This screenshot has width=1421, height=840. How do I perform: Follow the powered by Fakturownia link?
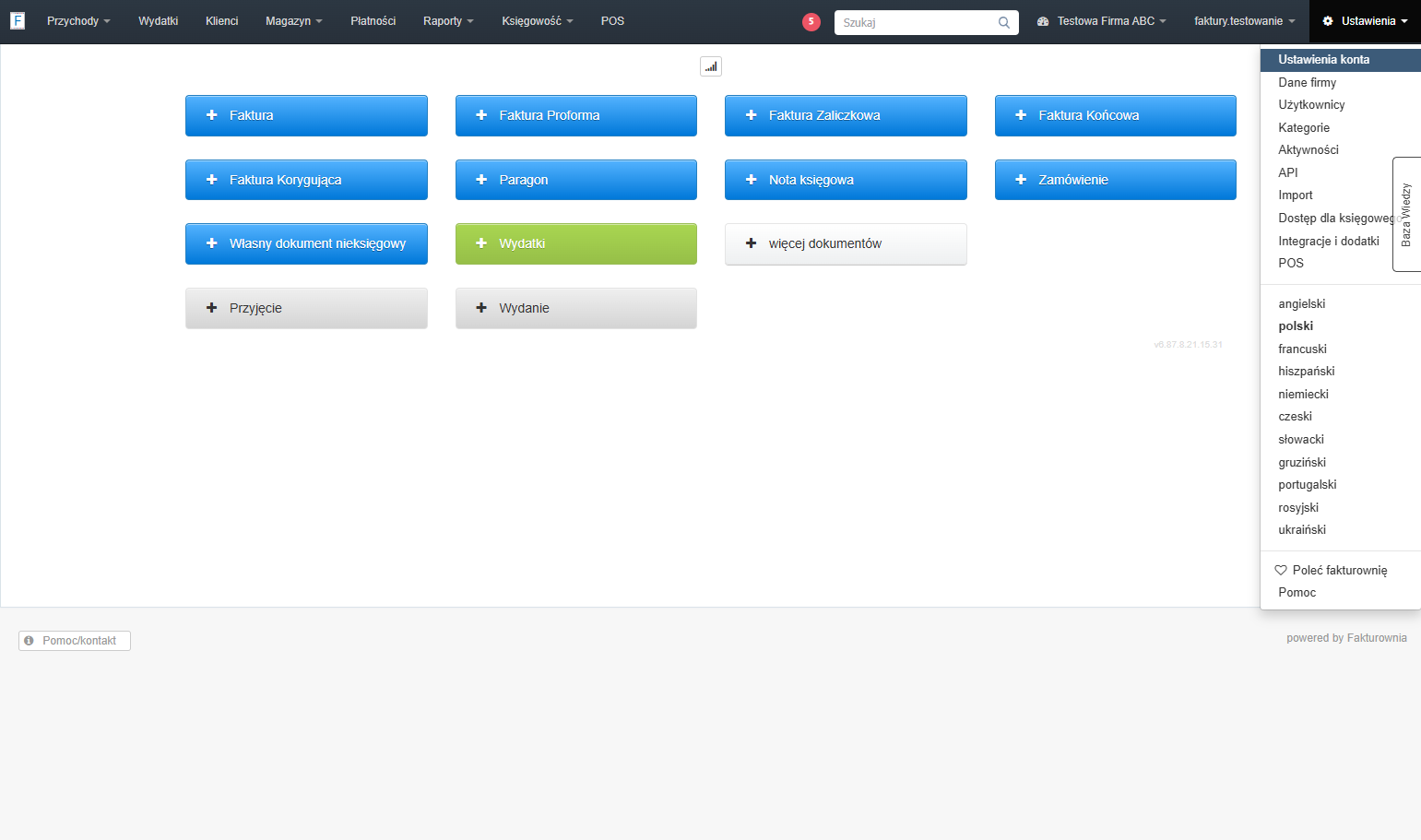tap(1346, 638)
